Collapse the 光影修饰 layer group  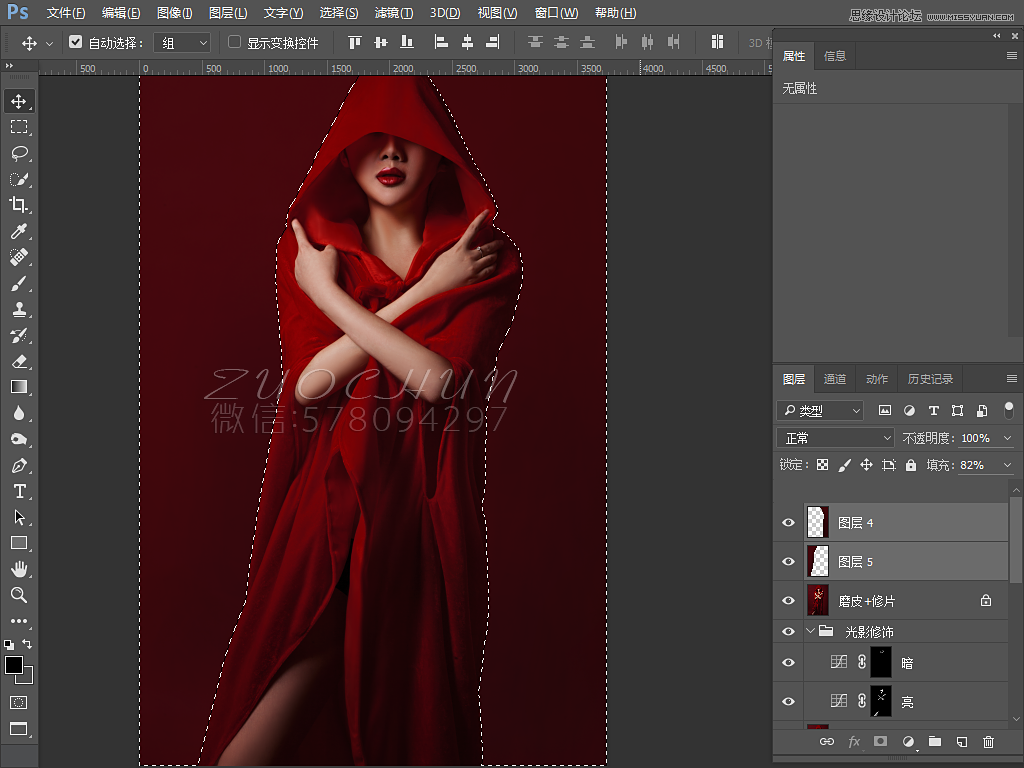810,631
